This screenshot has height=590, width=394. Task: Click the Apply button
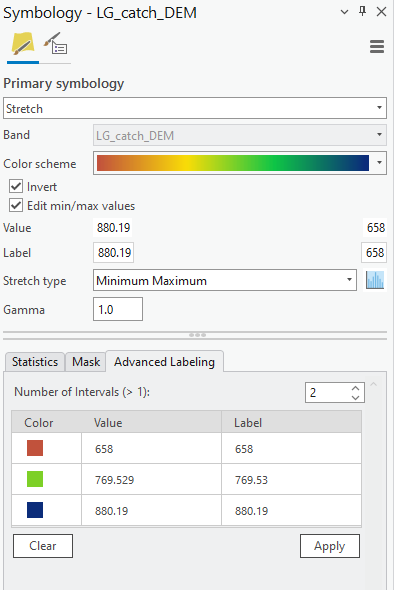[x=330, y=546]
